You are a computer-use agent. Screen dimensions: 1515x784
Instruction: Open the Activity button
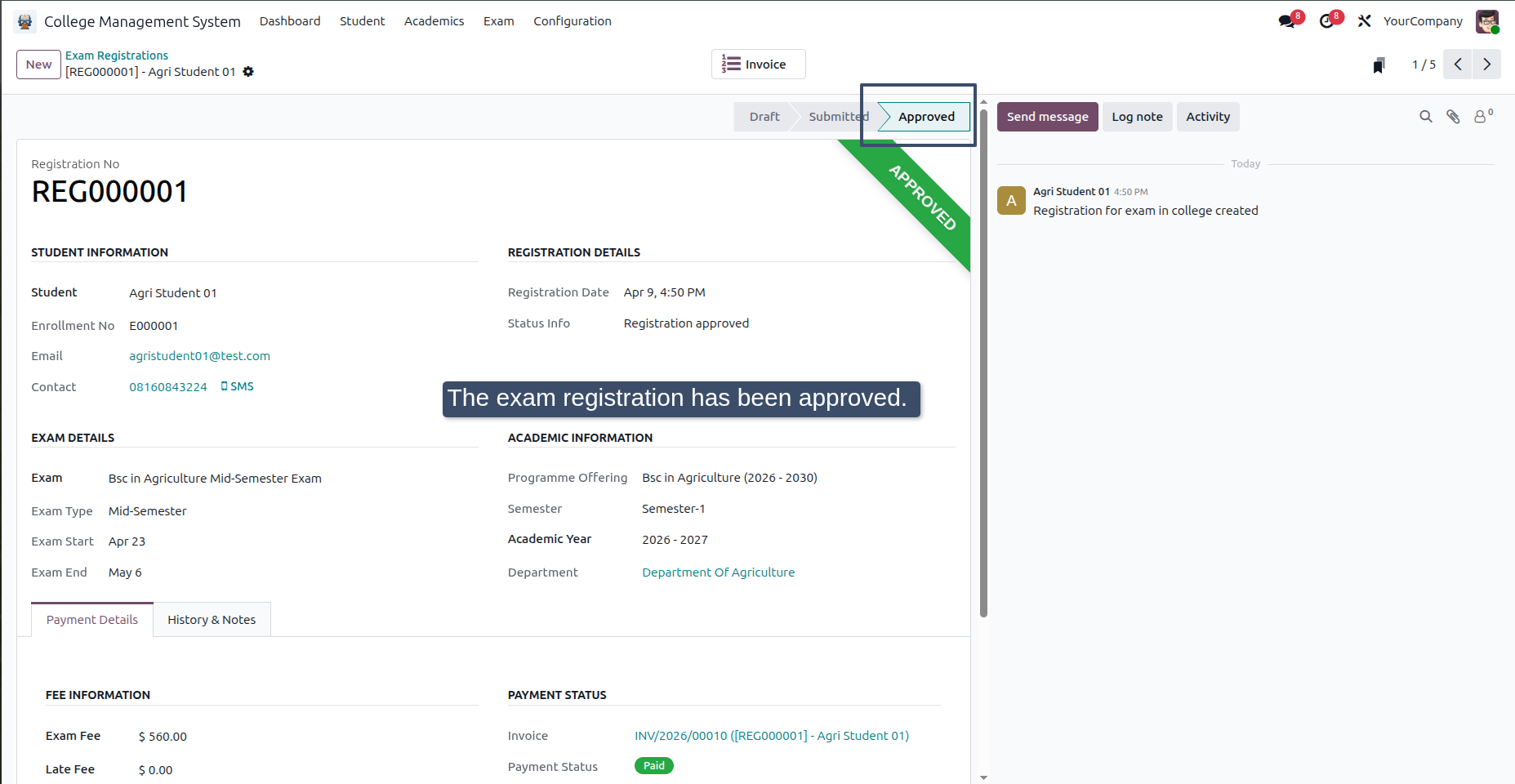click(1208, 117)
